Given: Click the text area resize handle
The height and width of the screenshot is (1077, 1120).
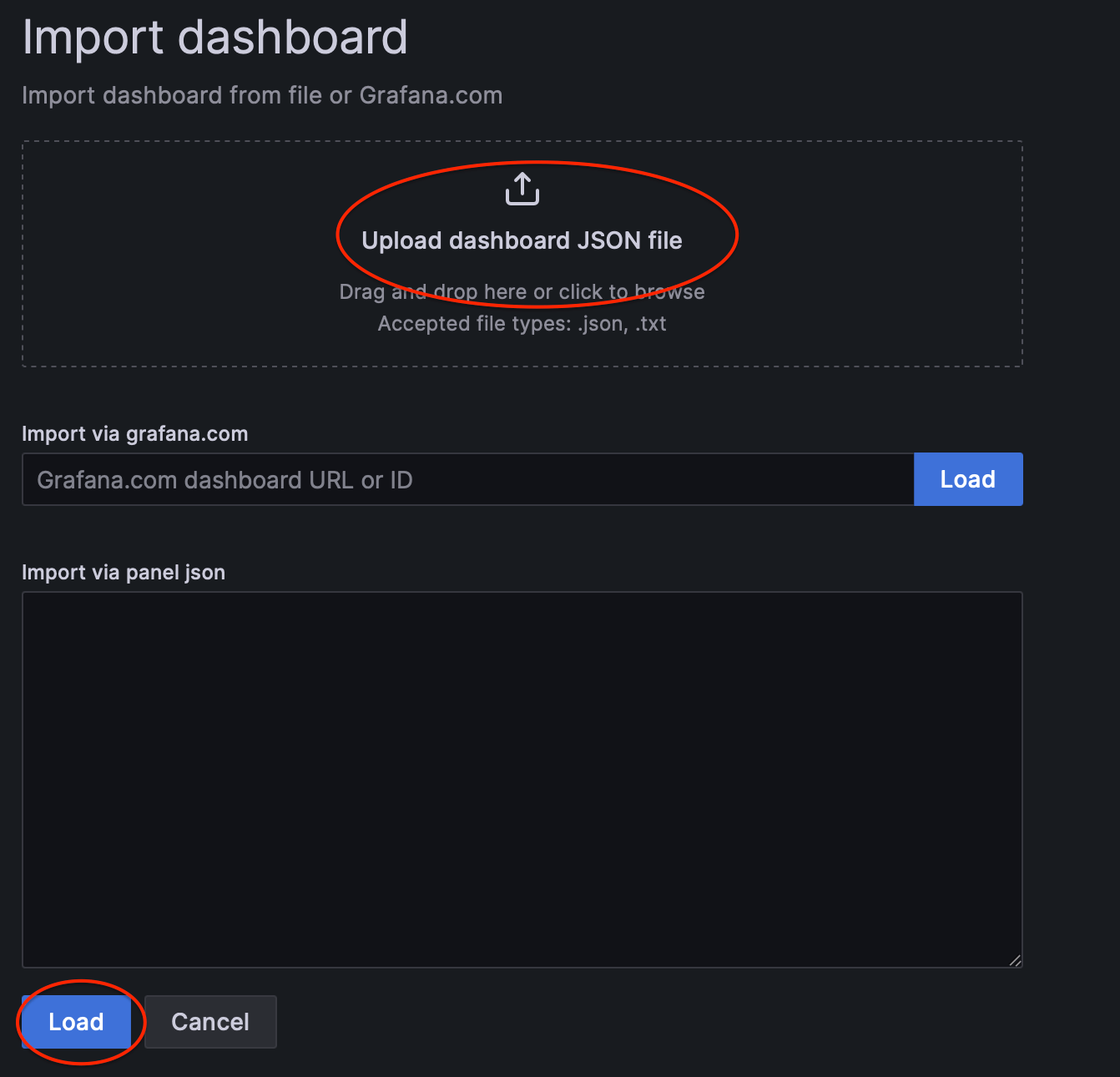Looking at the screenshot, I should (1015, 960).
